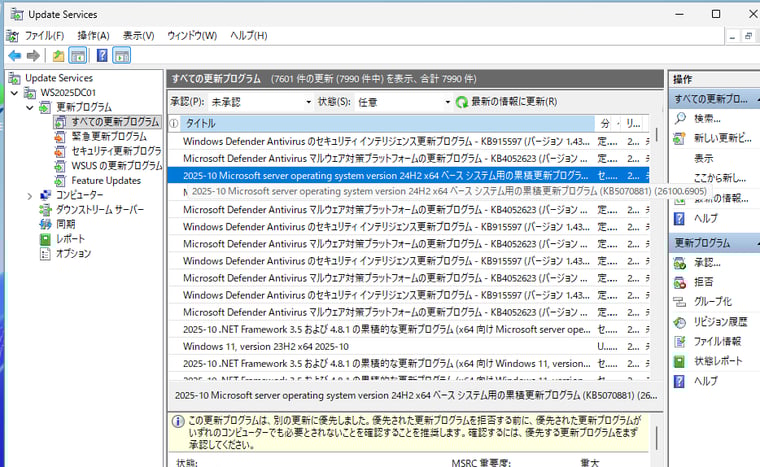This screenshot has width=760, height=467.
Task: Open 状態レポート action
Action: point(718,361)
